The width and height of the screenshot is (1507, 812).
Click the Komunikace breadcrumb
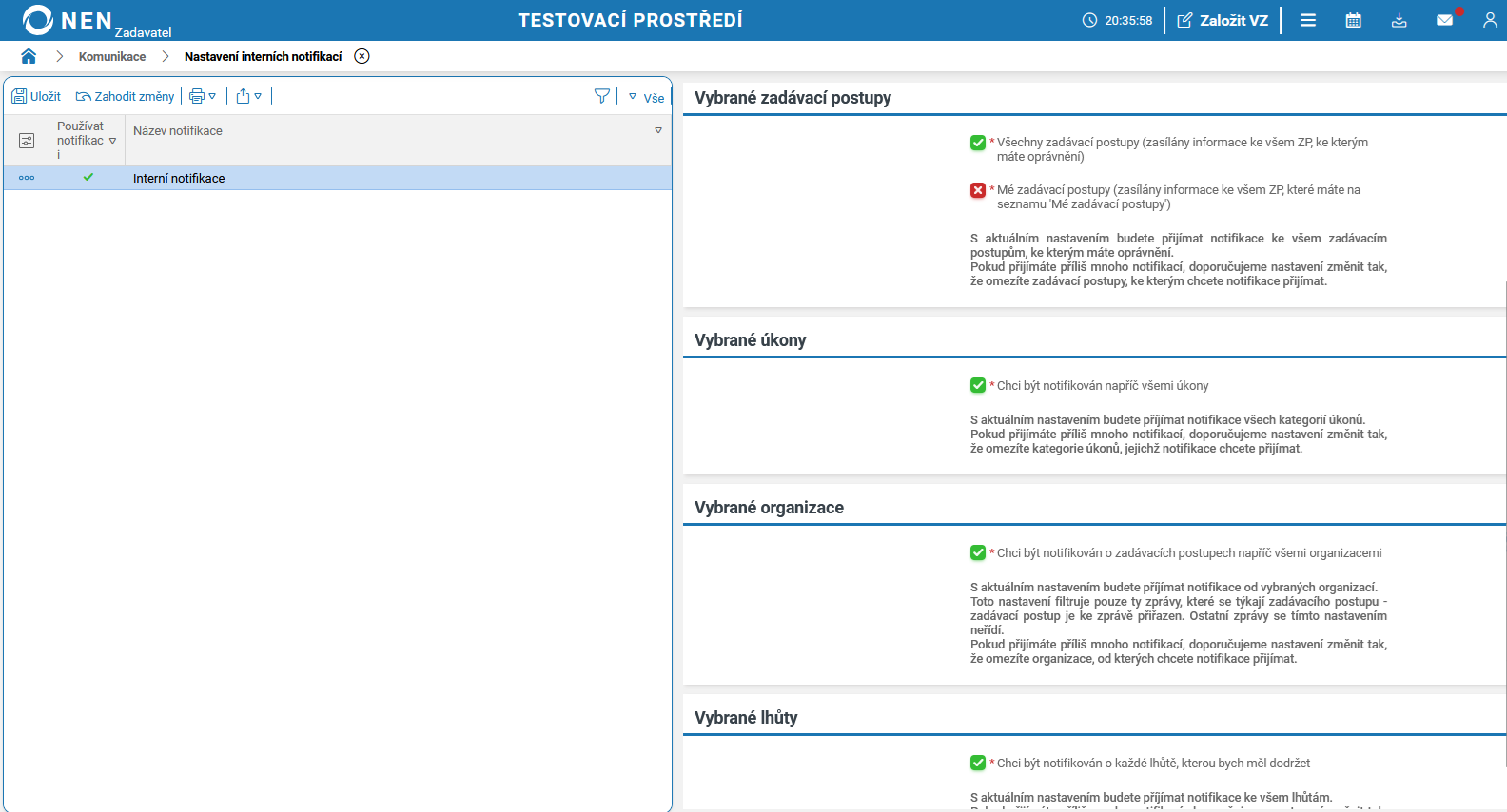point(112,57)
